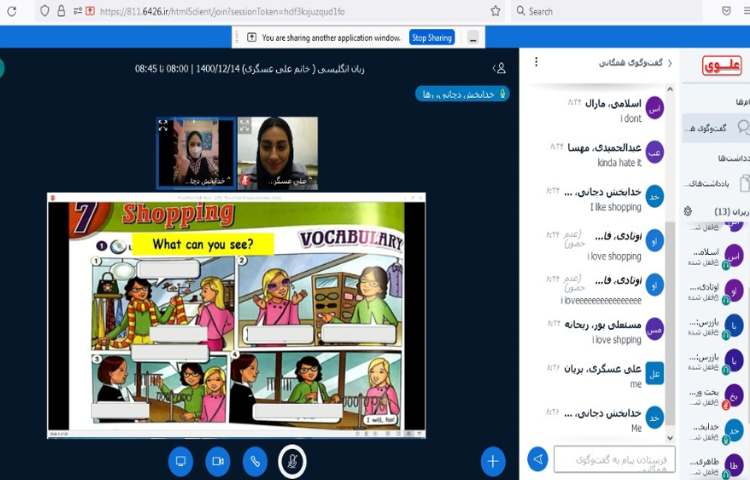Click the screen share button
The width and height of the screenshot is (750, 480).
[181, 461]
